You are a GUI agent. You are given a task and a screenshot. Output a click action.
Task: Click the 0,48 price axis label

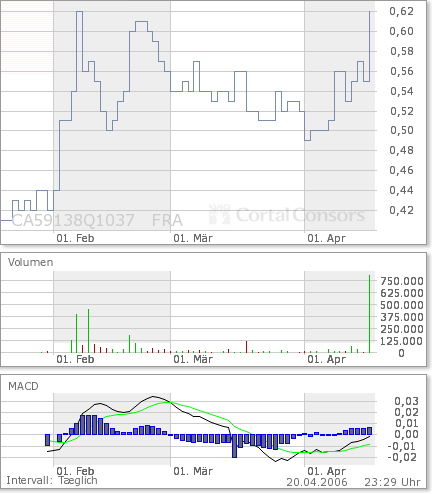[x=402, y=150]
